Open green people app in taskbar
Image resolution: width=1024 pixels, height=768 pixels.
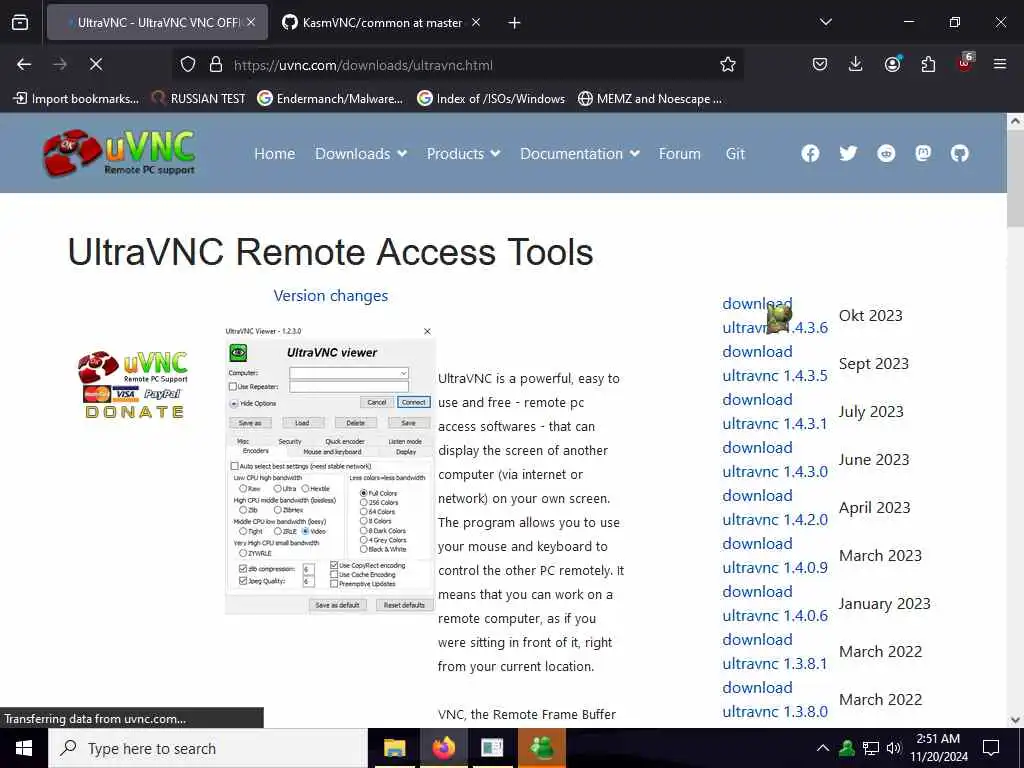[x=541, y=748]
